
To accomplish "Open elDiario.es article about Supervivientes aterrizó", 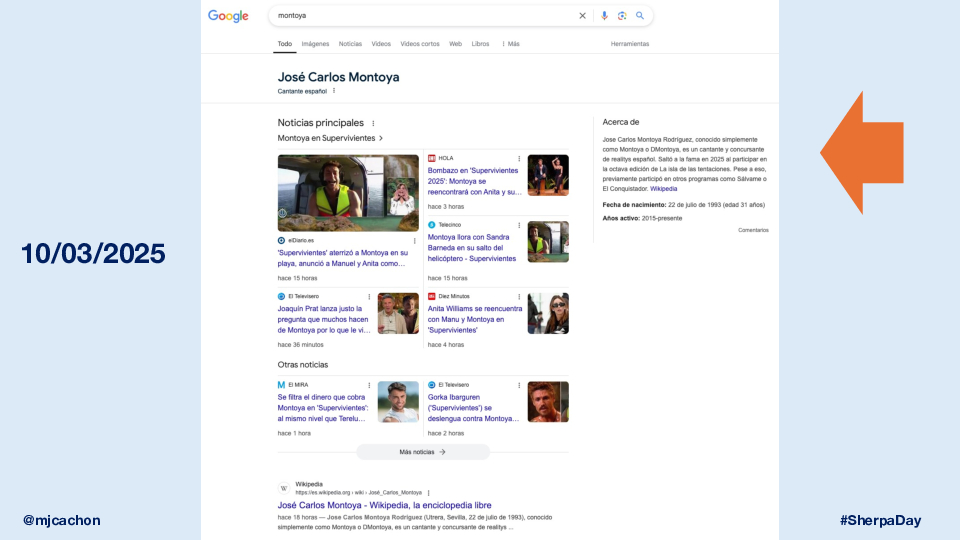I will pyautogui.click(x=342, y=258).
